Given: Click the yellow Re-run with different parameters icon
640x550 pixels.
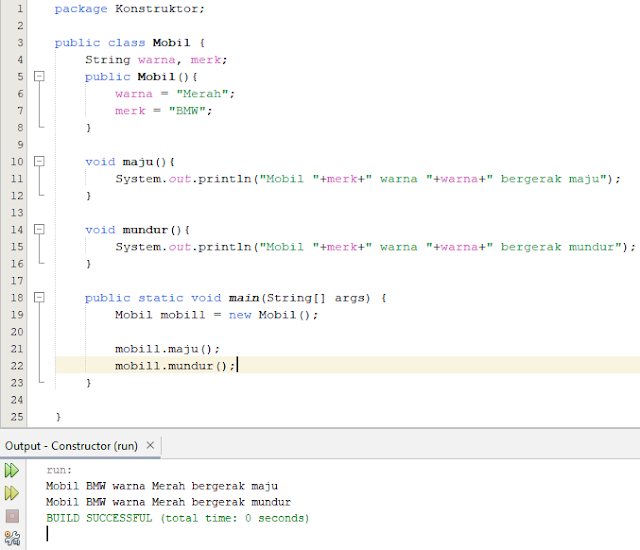Looking at the screenshot, I should (12, 493).
